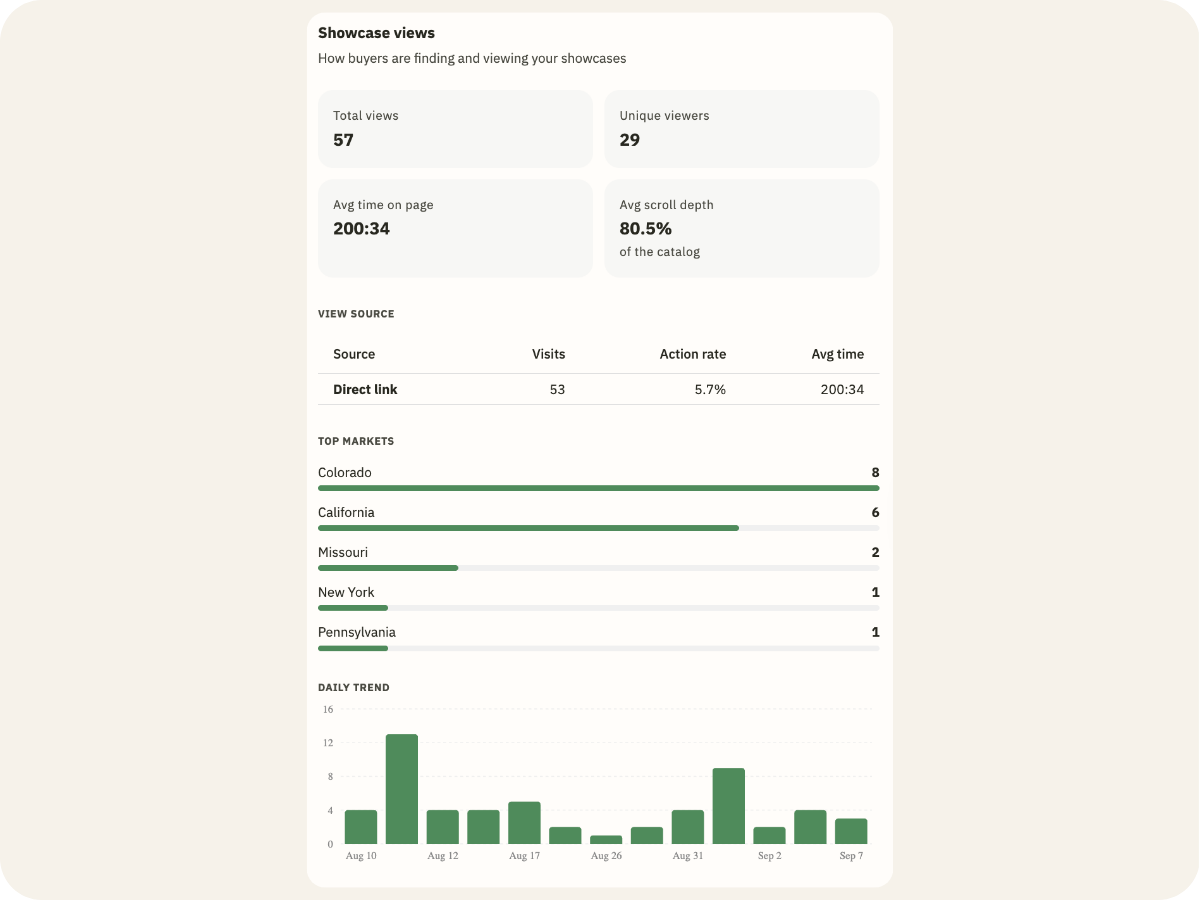
Task: Click the New York market bar
Action: (599, 608)
